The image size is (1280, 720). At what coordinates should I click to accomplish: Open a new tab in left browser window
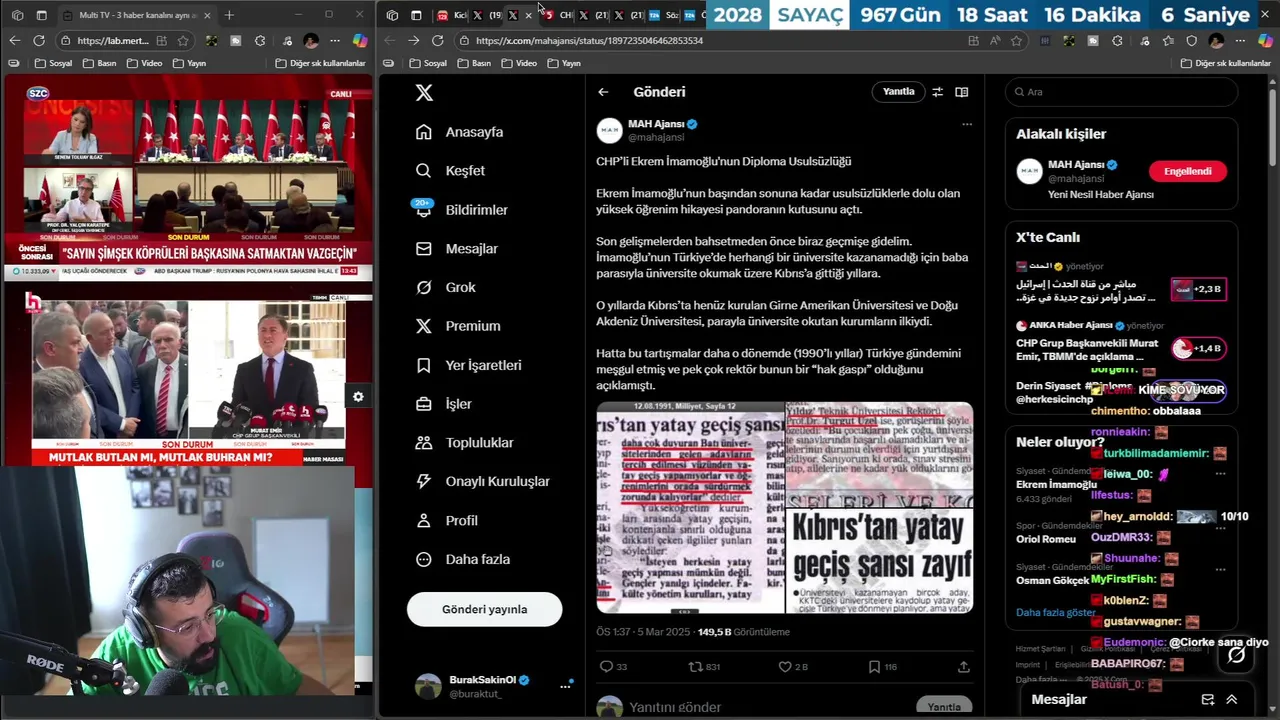(229, 15)
